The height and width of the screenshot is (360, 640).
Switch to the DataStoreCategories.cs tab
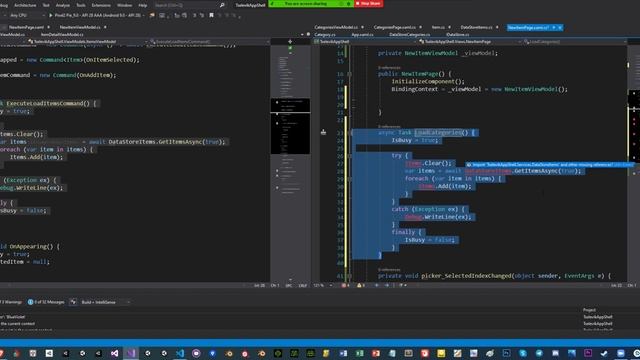click(409, 35)
